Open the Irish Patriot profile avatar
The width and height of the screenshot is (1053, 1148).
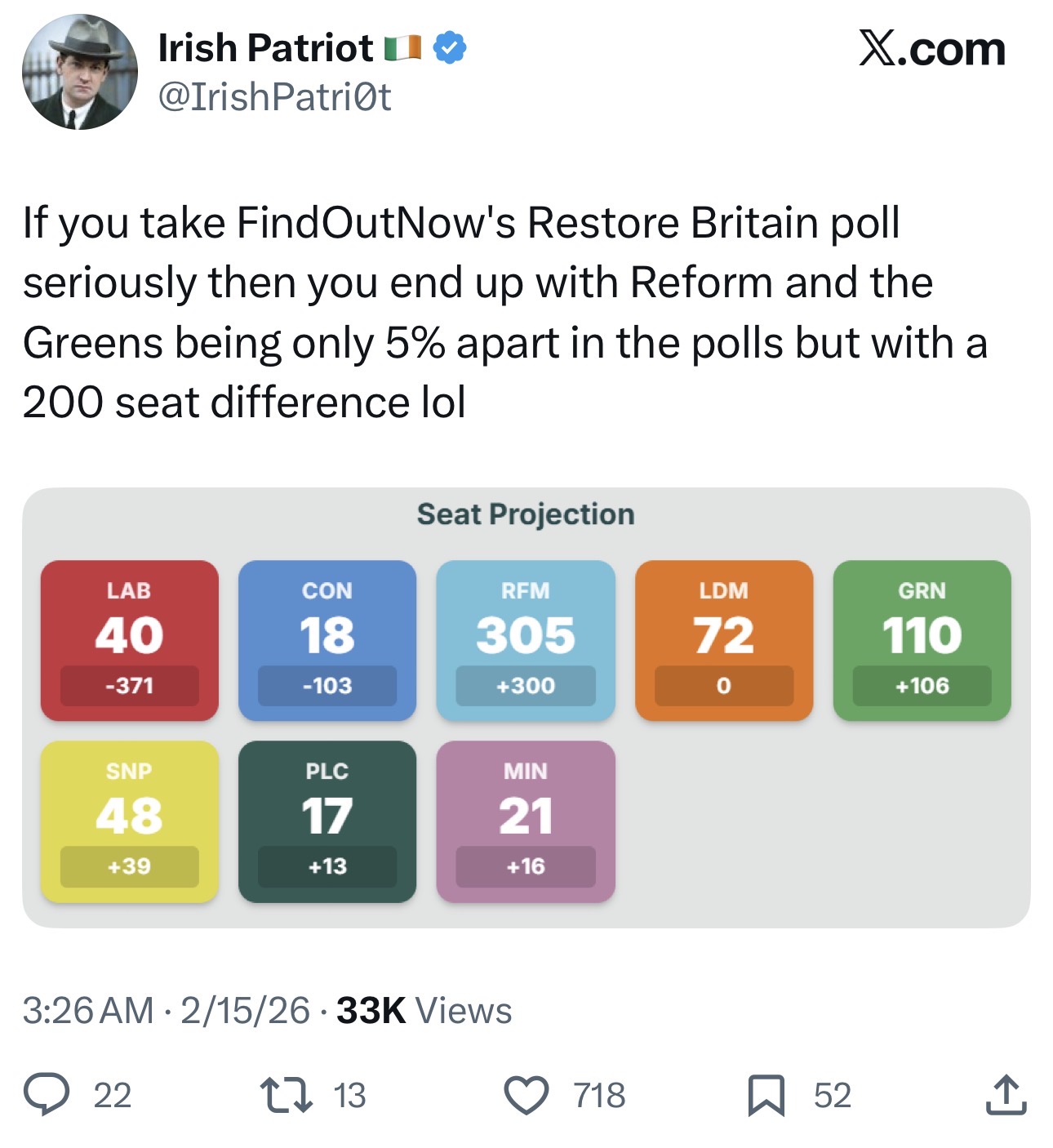tap(80, 72)
